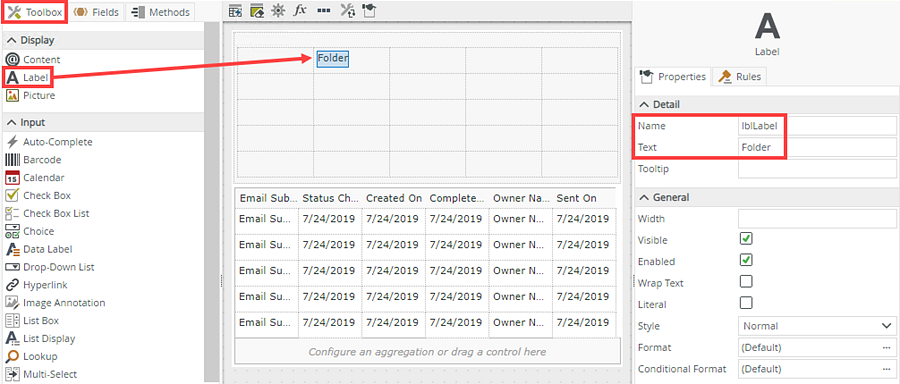The height and width of the screenshot is (384, 900).
Task: Select the Image Annotation control
Action: tap(55, 302)
